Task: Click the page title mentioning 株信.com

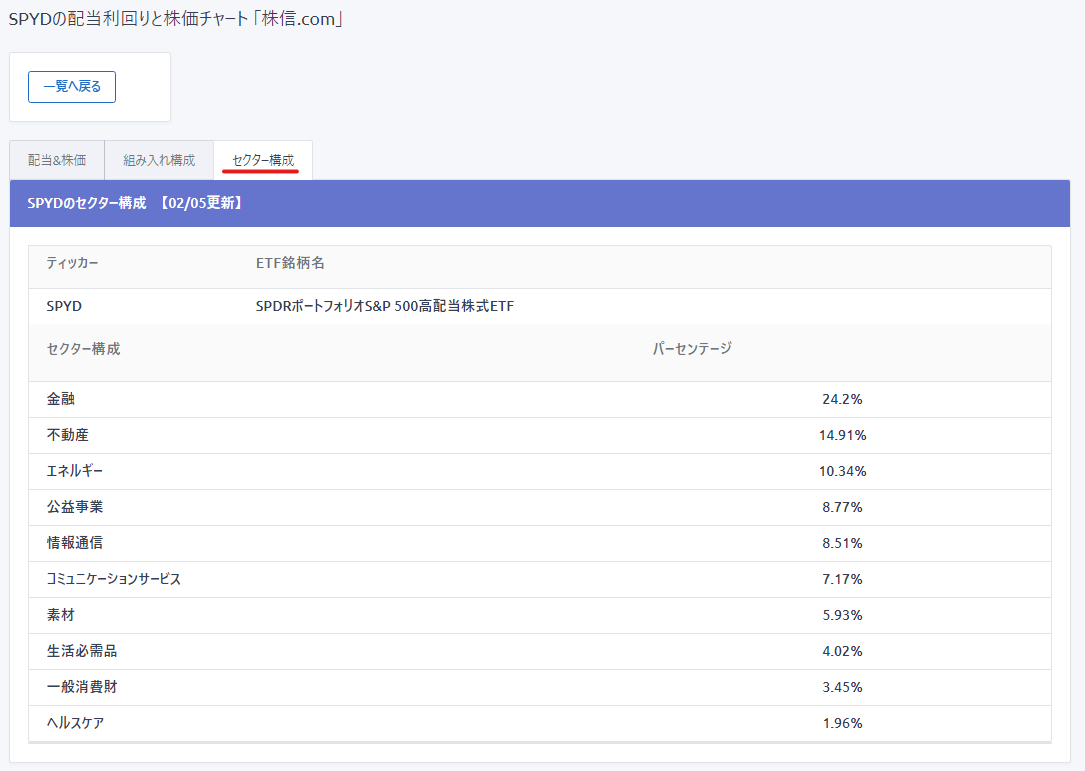Action: coord(176,19)
